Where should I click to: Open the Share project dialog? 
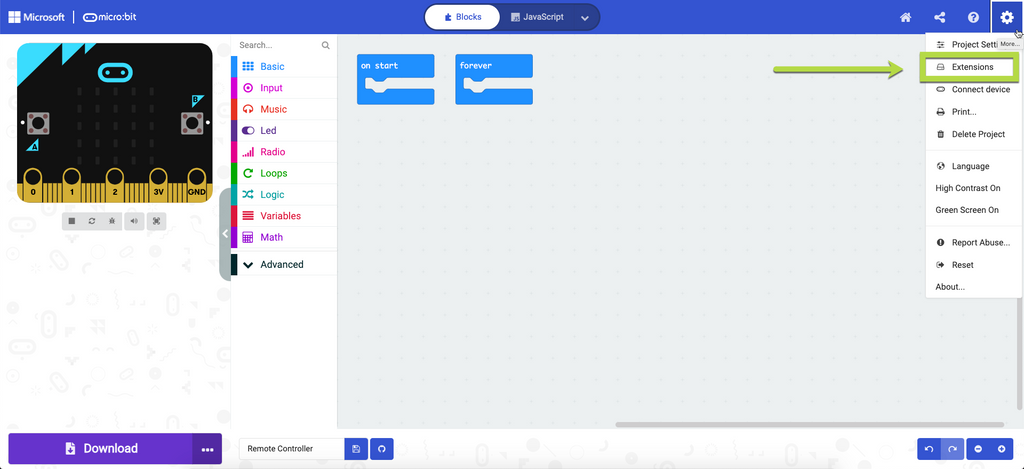click(x=939, y=17)
